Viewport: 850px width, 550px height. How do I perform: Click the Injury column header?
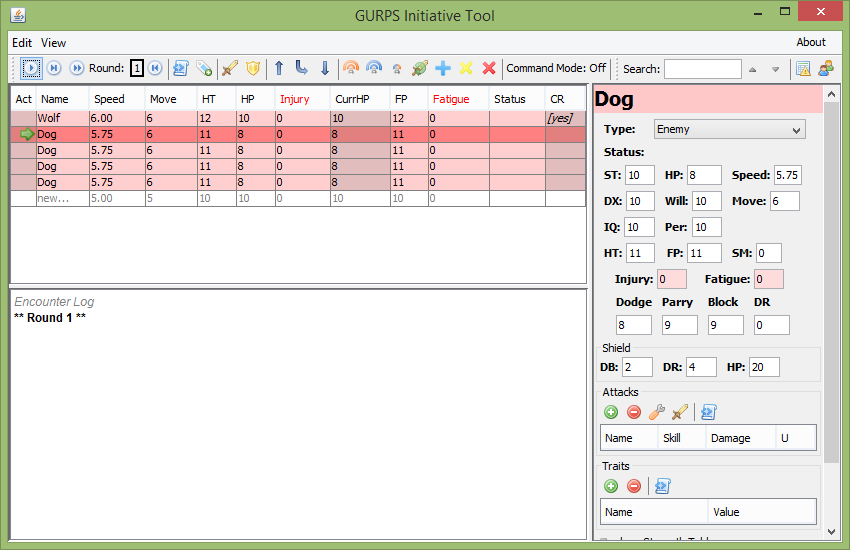click(x=302, y=99)
